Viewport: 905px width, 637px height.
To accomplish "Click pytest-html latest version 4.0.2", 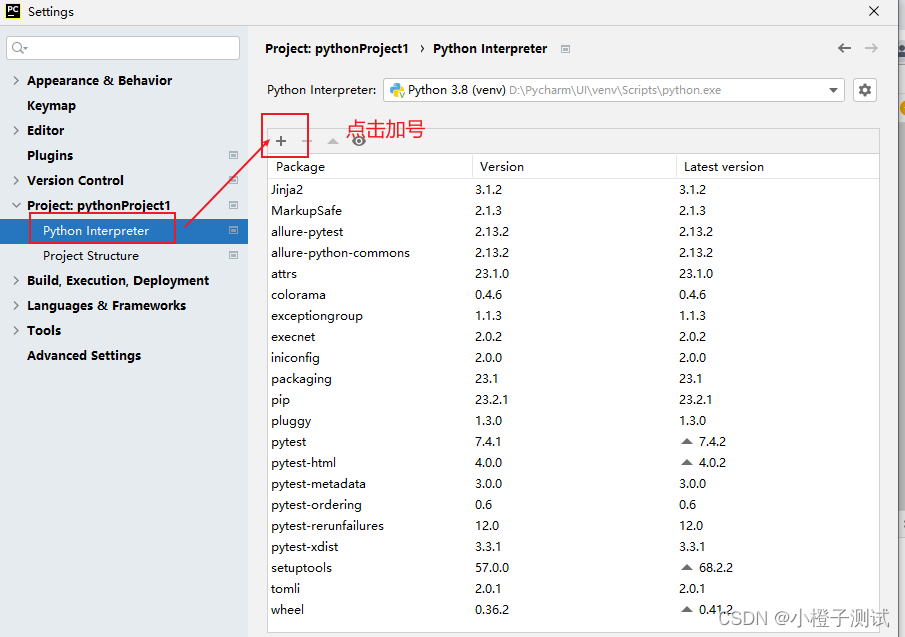I will click(712, 463).
